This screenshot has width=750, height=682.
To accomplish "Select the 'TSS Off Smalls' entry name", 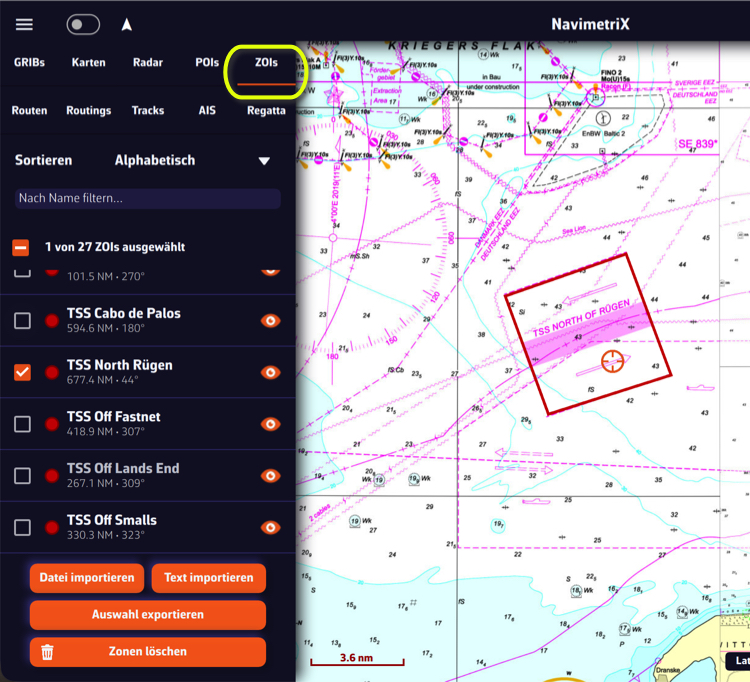I will (111, 520).
